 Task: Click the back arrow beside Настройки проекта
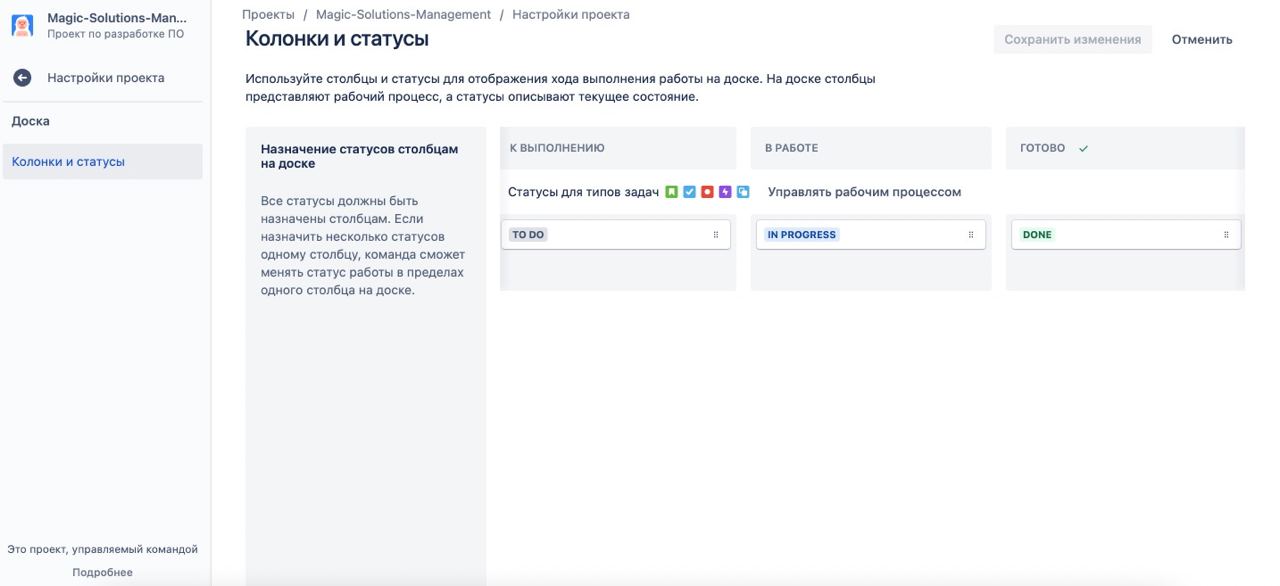pos(22,78)
